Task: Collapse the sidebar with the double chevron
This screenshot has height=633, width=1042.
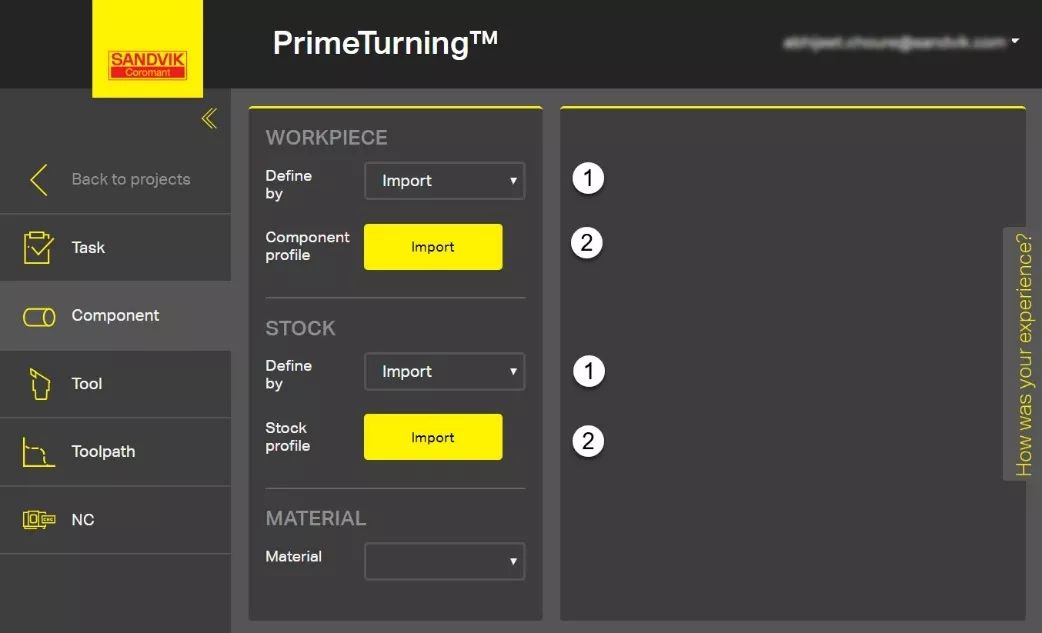Action: coord(209,118)
